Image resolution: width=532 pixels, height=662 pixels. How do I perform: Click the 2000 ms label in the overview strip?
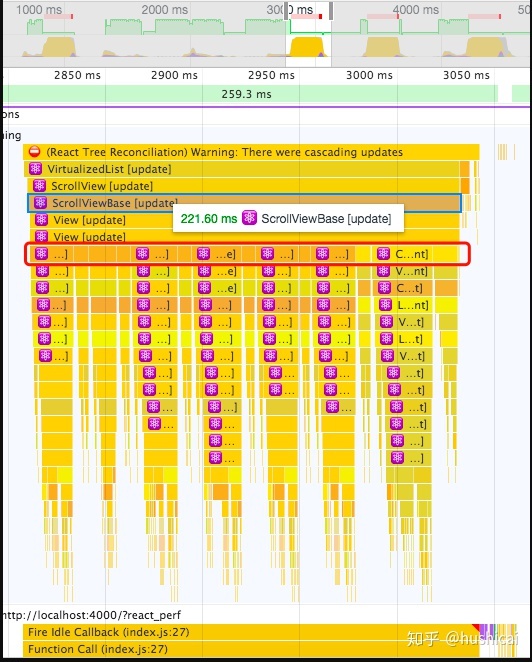point(165,10)
